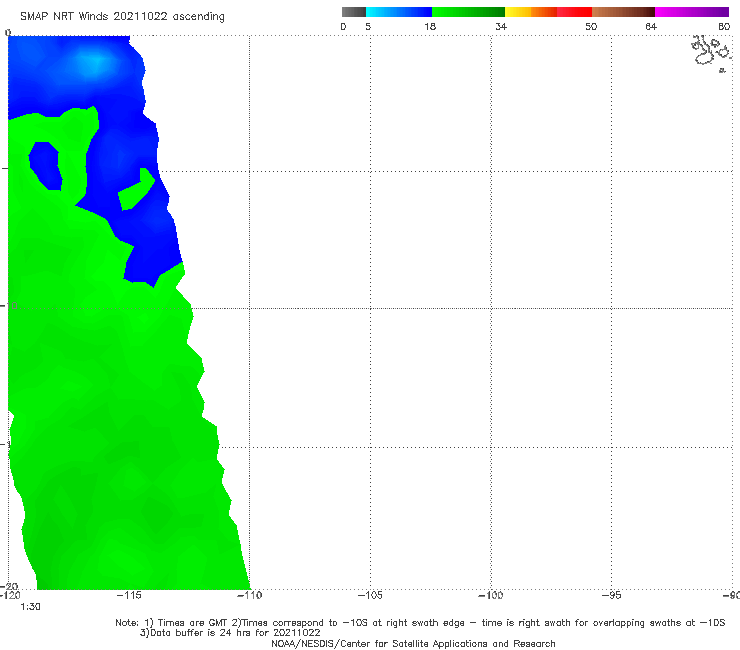Click the brown segment of the color bar
This screenshot has height=650, width=740.
coord(623,12)
